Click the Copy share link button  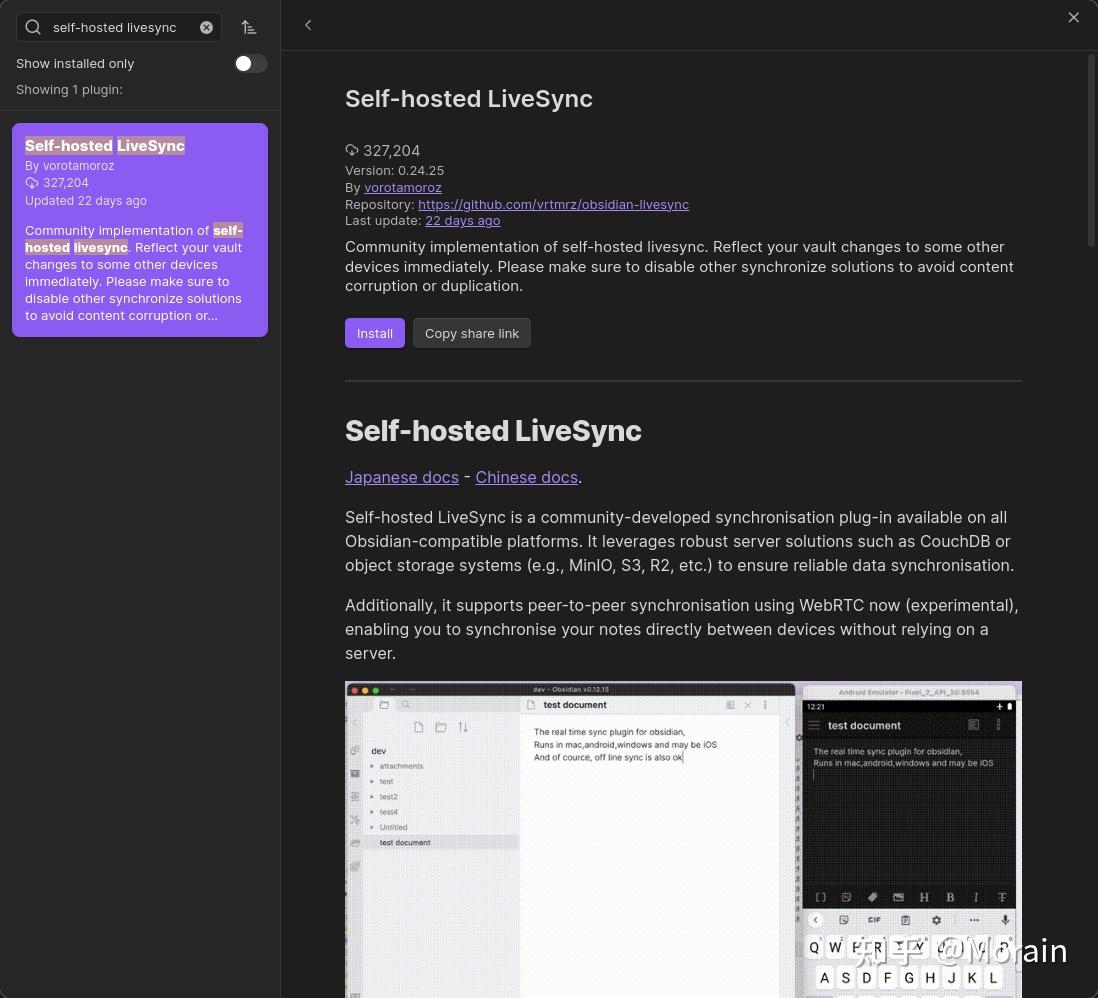tap(471, 333)
